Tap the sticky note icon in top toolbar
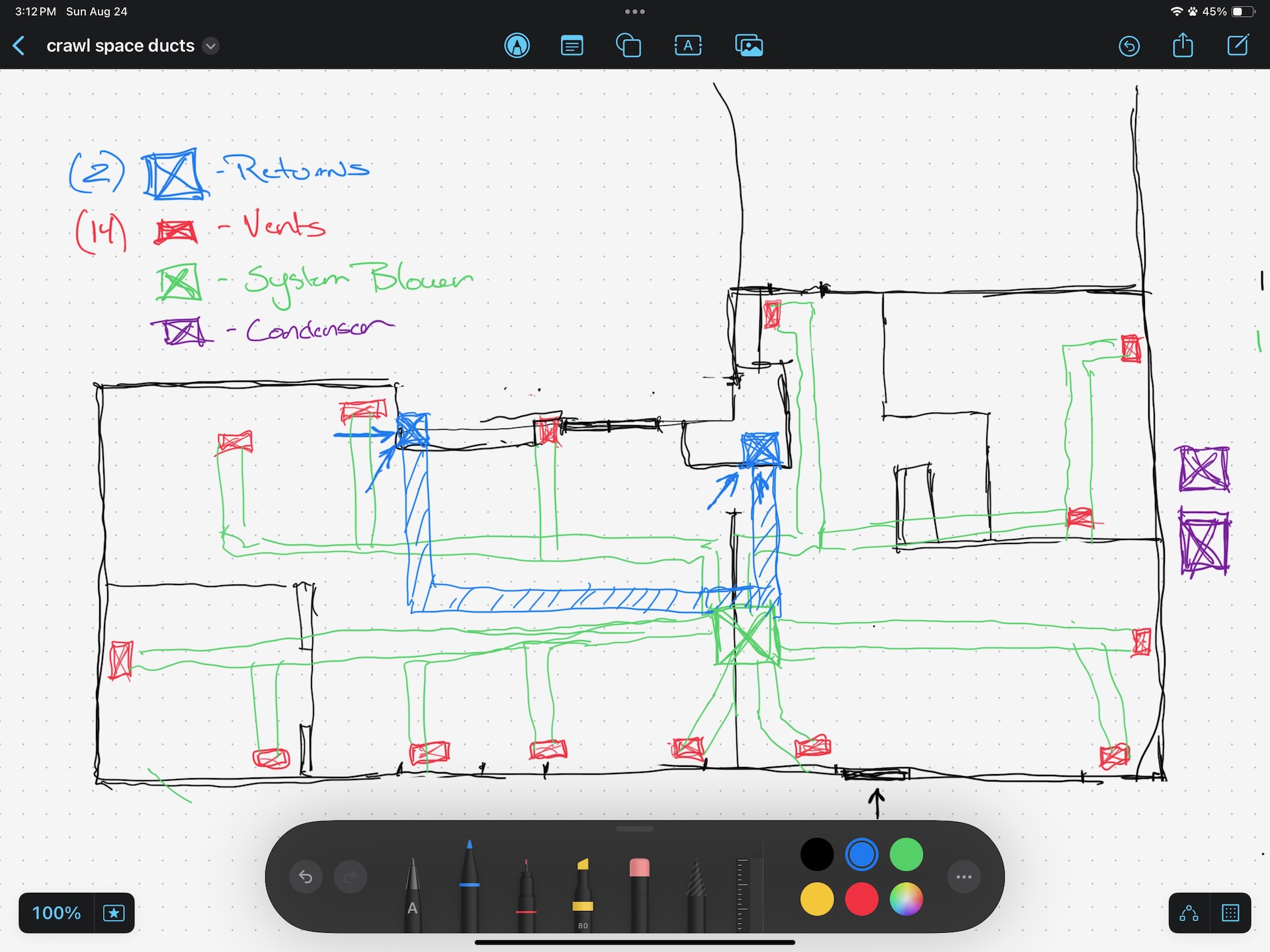The height and width of the screenshot is (952, 1270). pyautogui.click(x=571, y=46)
